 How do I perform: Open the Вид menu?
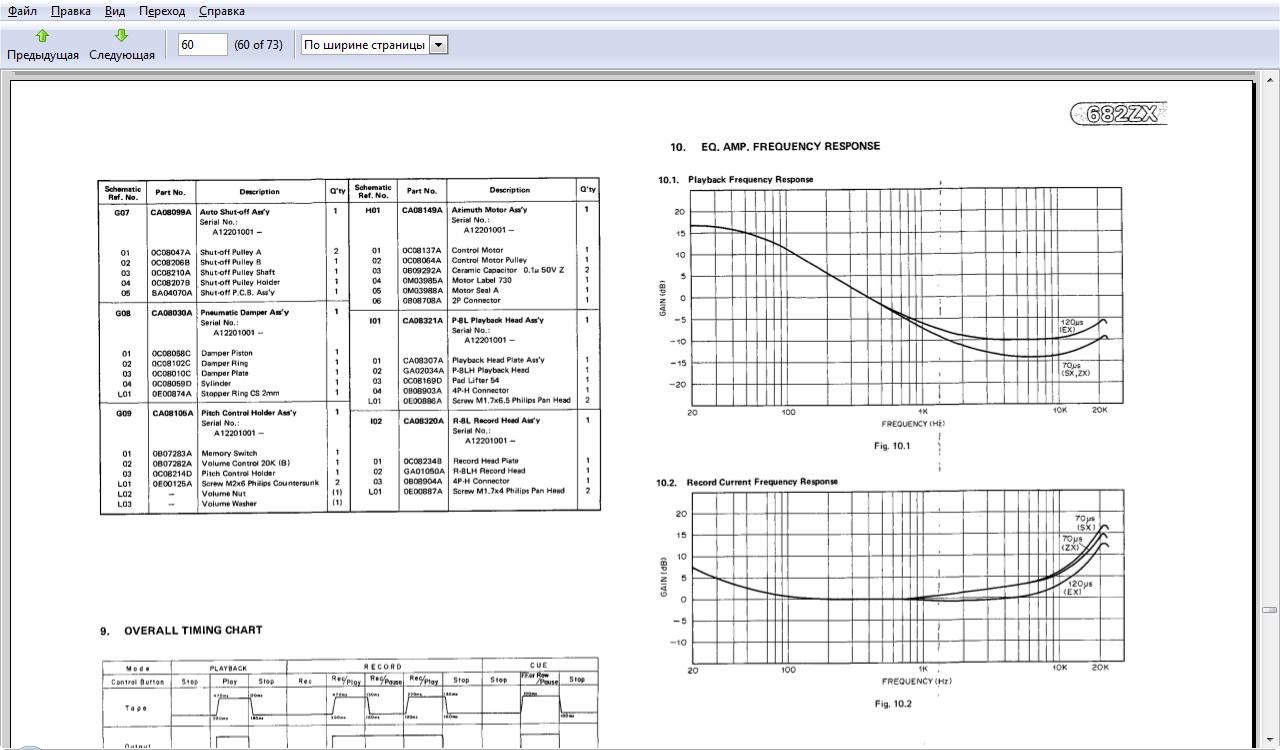pos(115,11)
